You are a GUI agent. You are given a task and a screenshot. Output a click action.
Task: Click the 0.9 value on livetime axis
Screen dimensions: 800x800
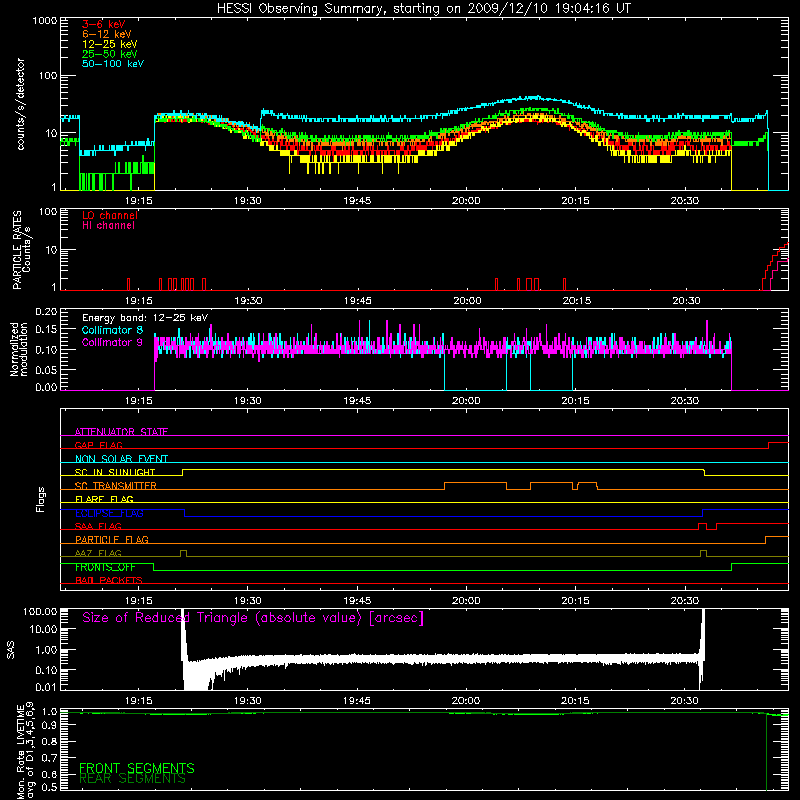click(51, 724)
